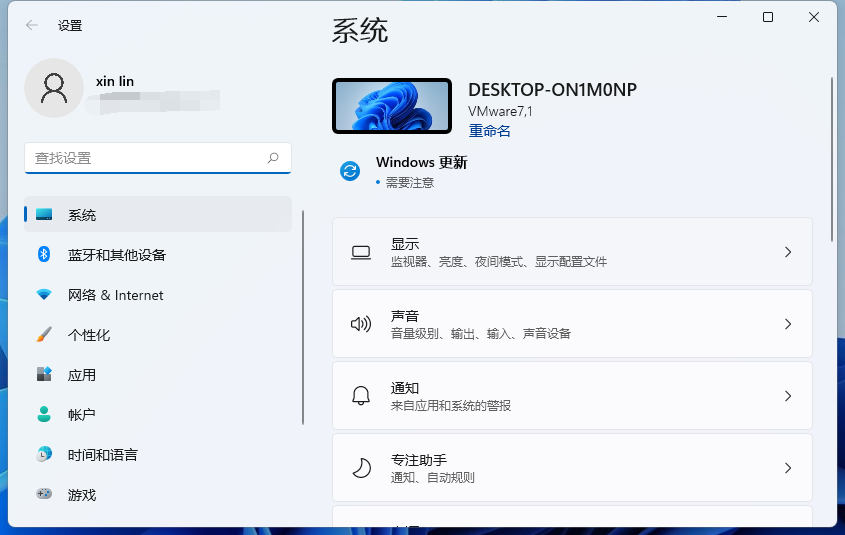Click the 专注助手 moon icon

pos(361,468)
